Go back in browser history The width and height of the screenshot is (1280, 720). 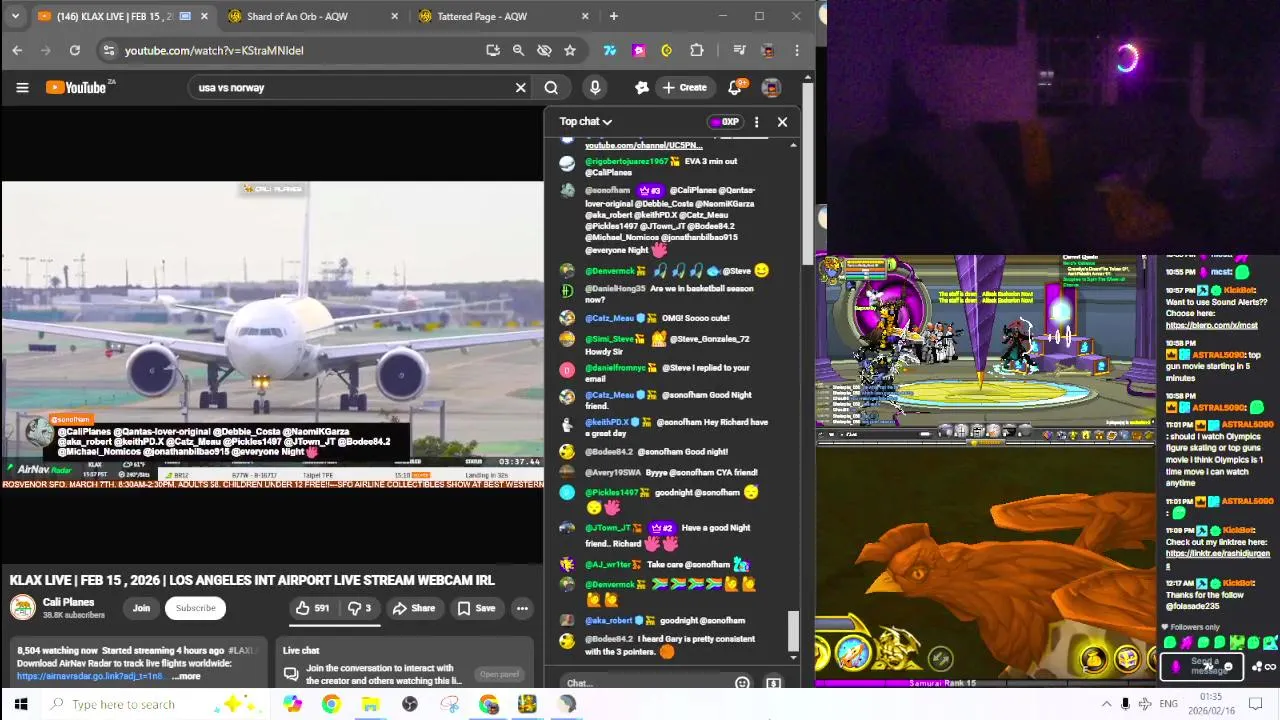pos(17,50)
